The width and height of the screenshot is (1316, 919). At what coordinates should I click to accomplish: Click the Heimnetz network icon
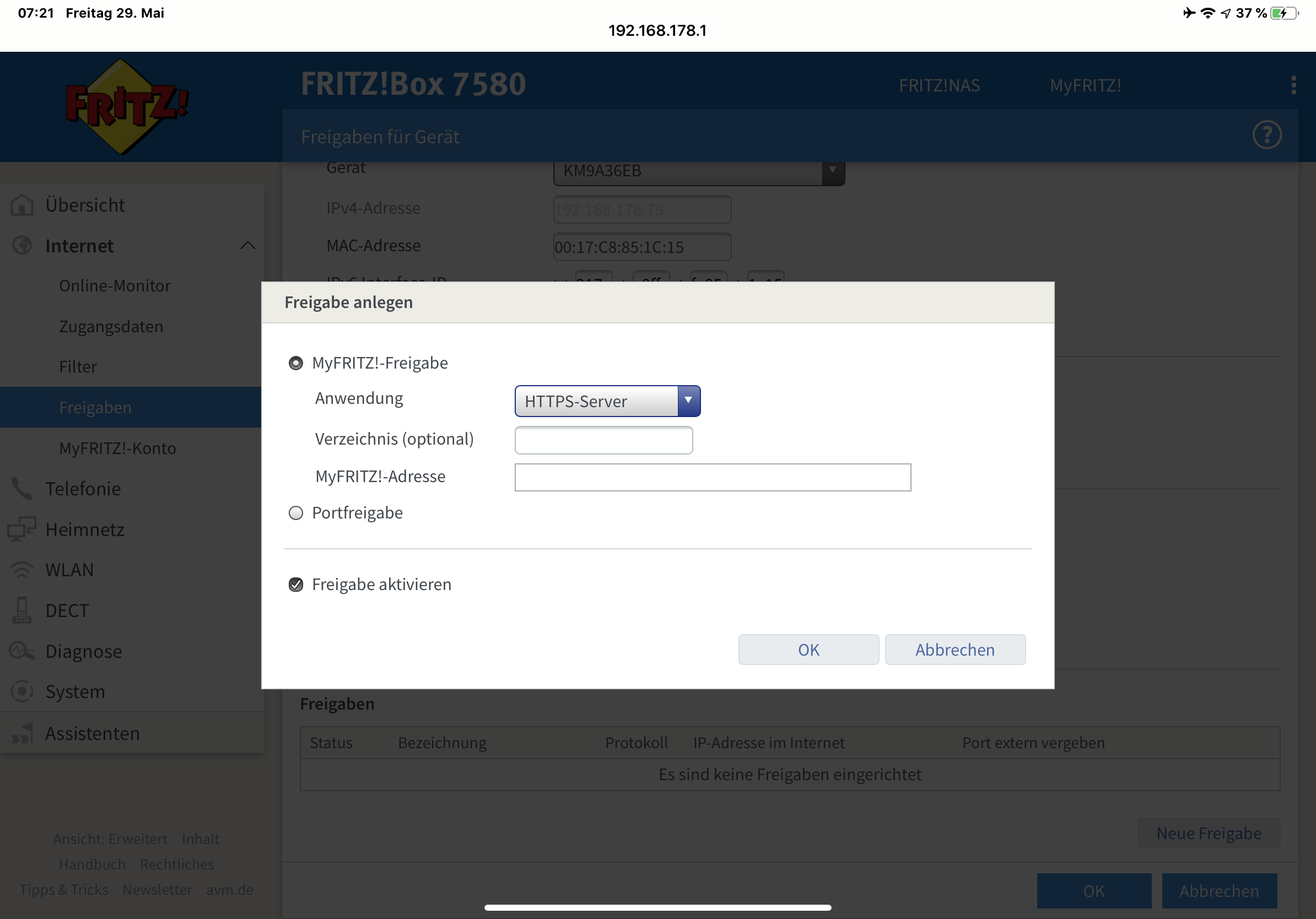(22, 529)
